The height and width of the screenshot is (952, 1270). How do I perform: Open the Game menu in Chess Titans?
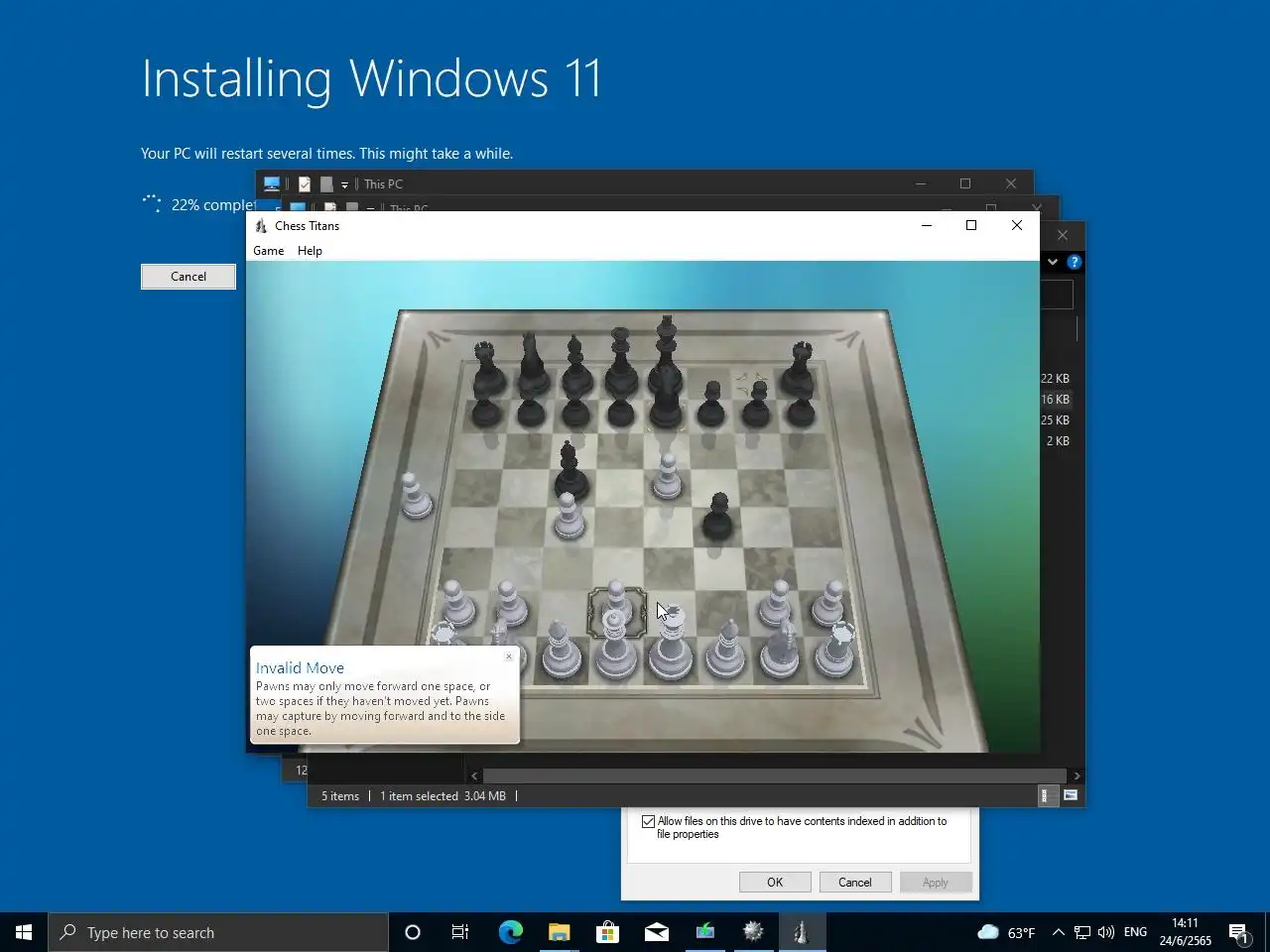(x=268, y=251)
